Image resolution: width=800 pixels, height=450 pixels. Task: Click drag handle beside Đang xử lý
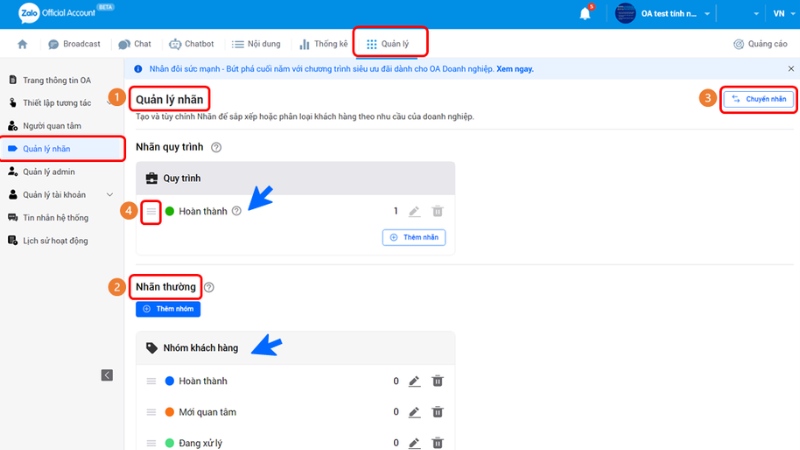point(152,442)
